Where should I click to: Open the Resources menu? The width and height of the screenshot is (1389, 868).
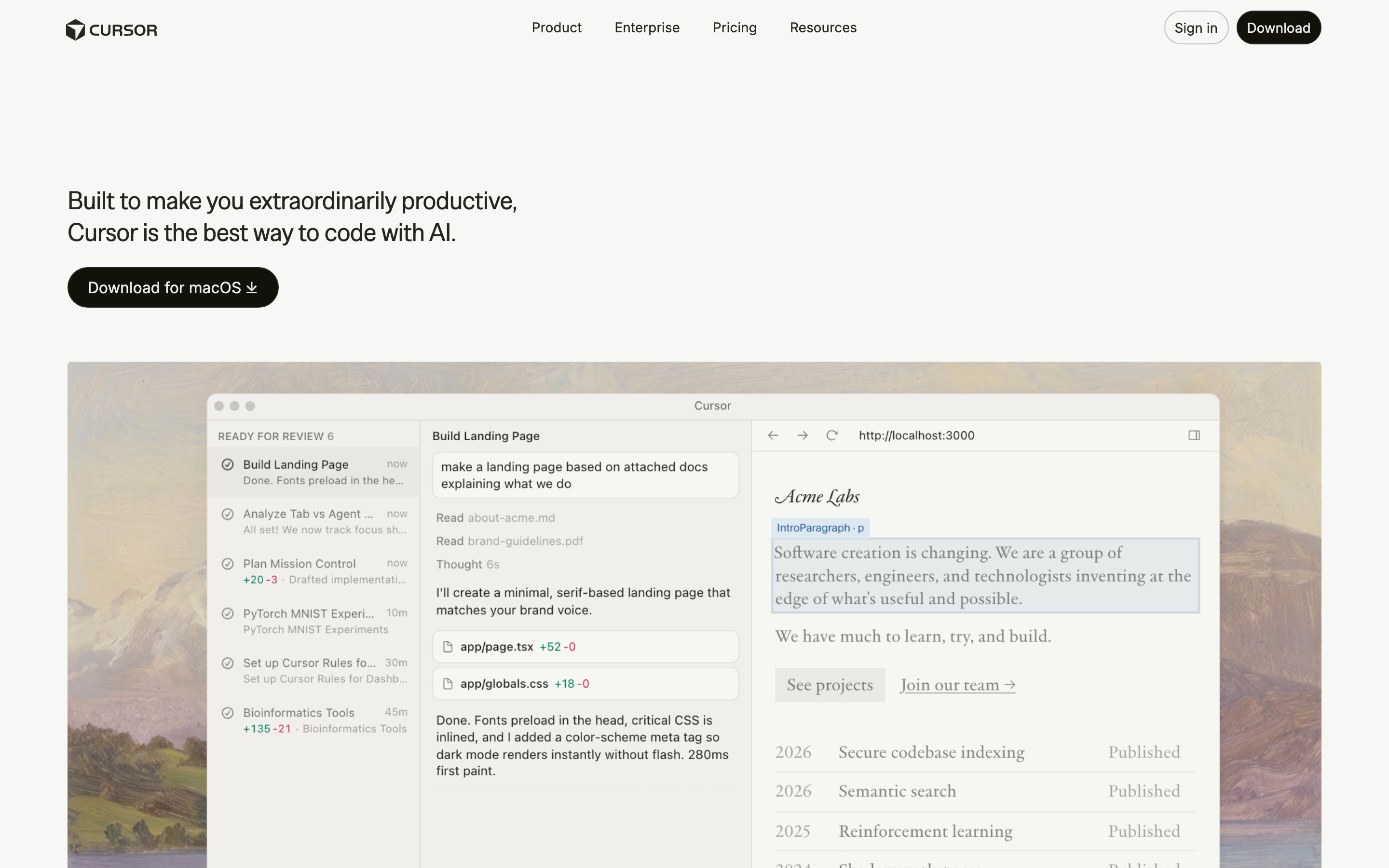click(822, 27)
